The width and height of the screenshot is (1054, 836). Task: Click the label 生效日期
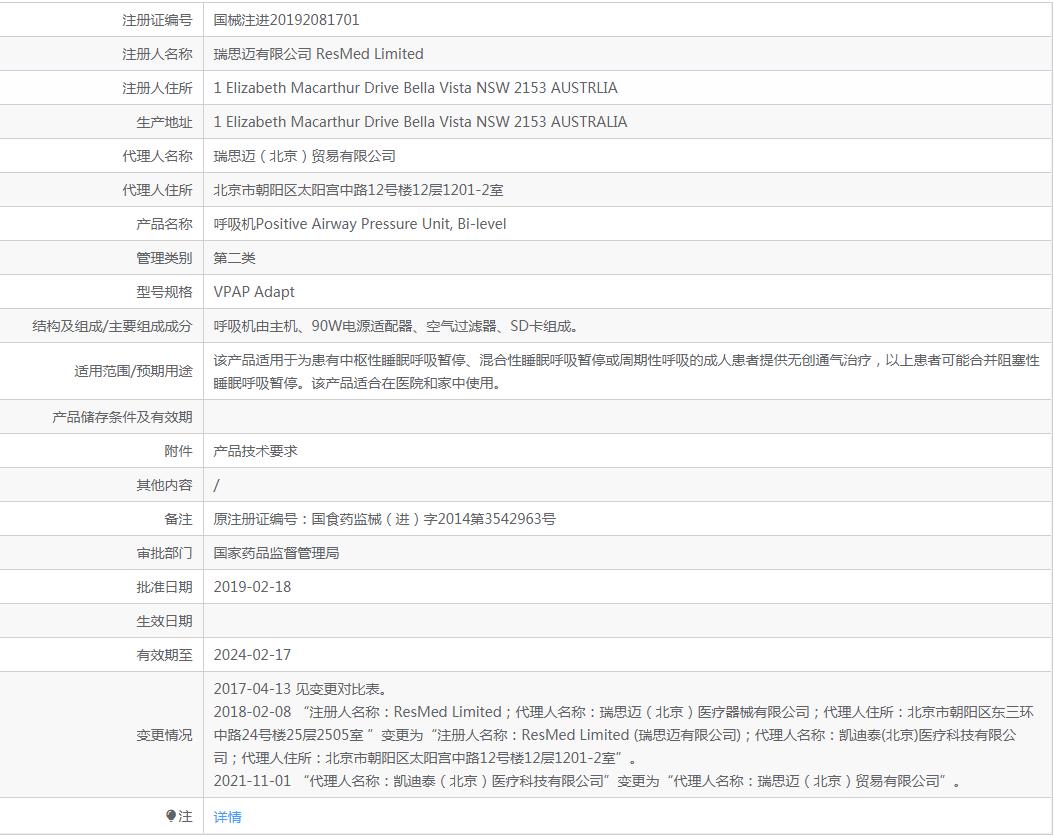click(165, 621)
